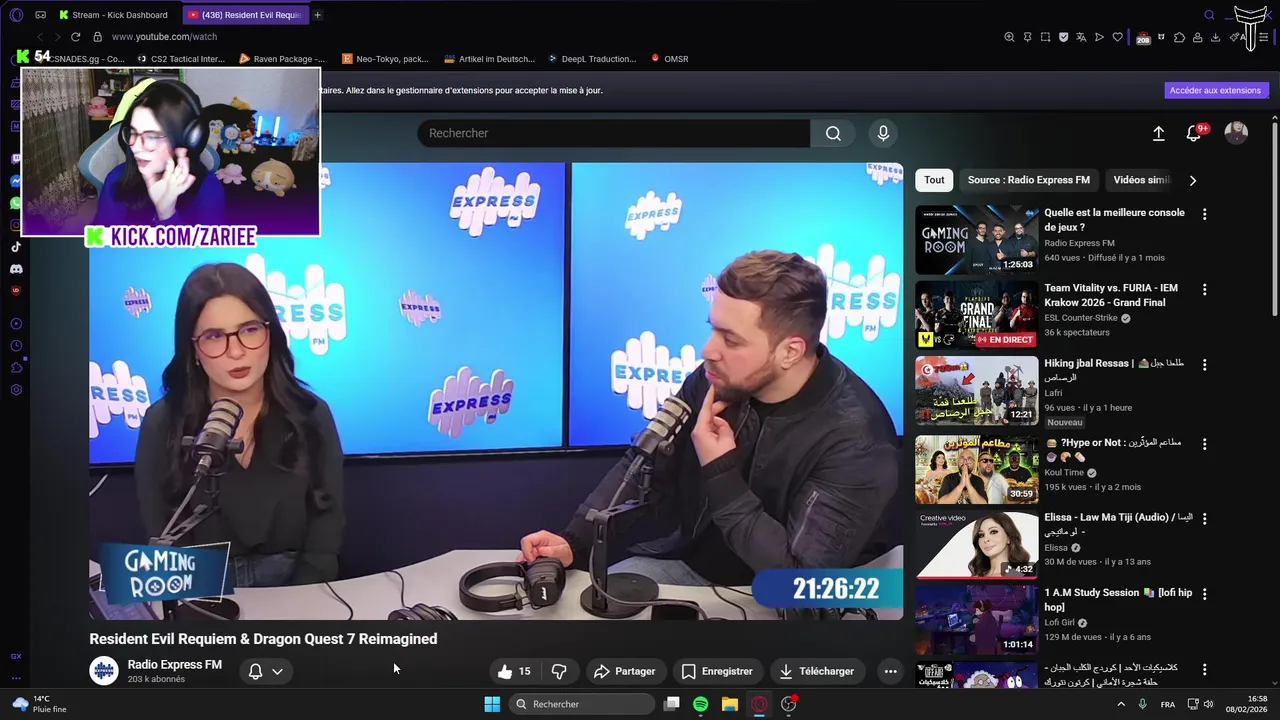Select the 'Tout' filter chip

tap(934, 180)
